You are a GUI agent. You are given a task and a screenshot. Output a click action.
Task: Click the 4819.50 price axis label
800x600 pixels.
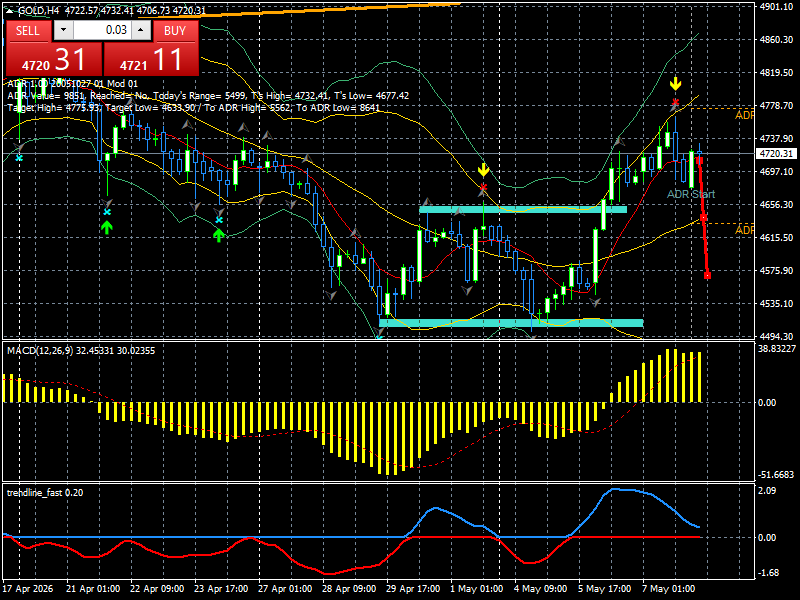(x=776, y=72)
